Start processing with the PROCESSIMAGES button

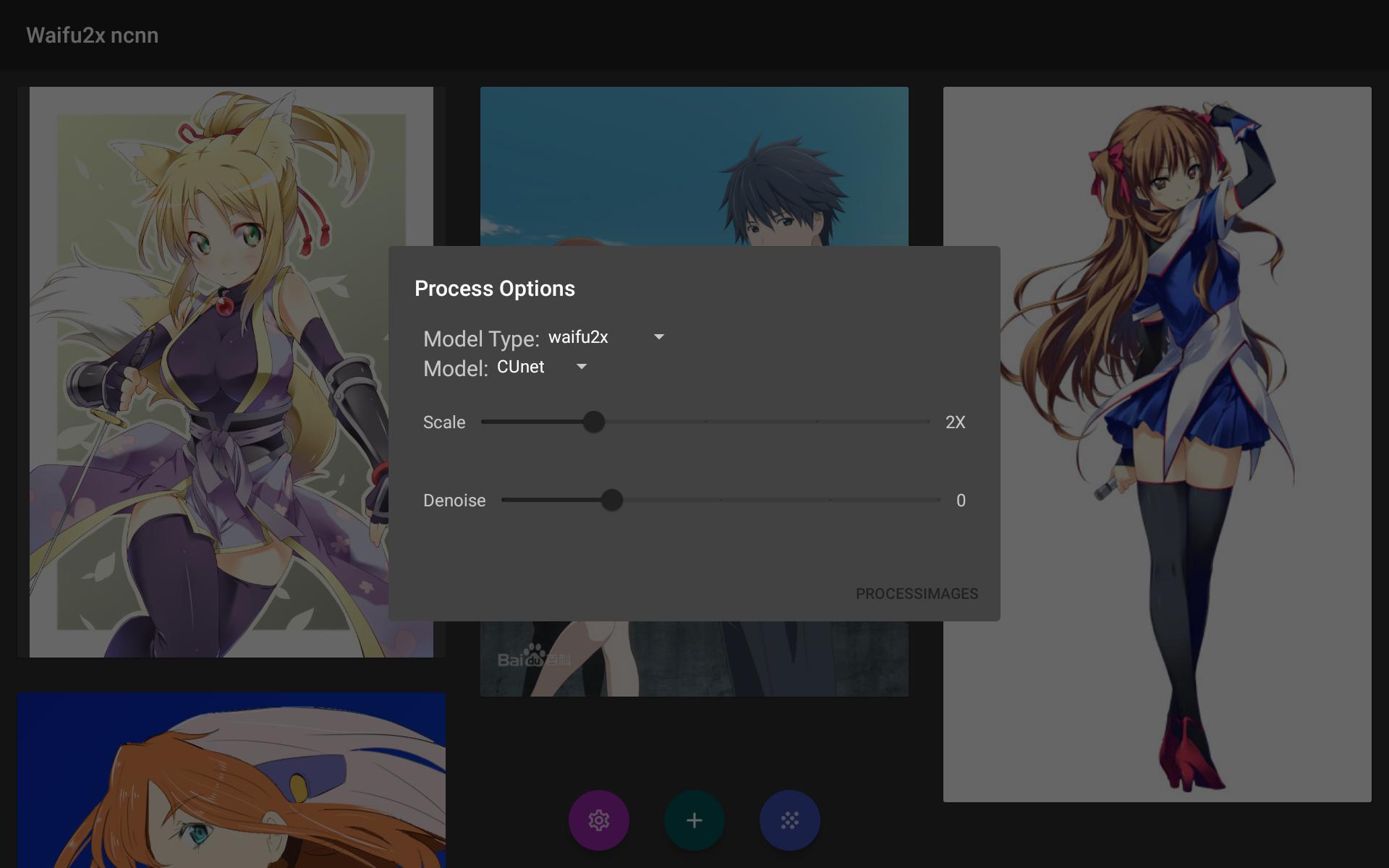917,594
